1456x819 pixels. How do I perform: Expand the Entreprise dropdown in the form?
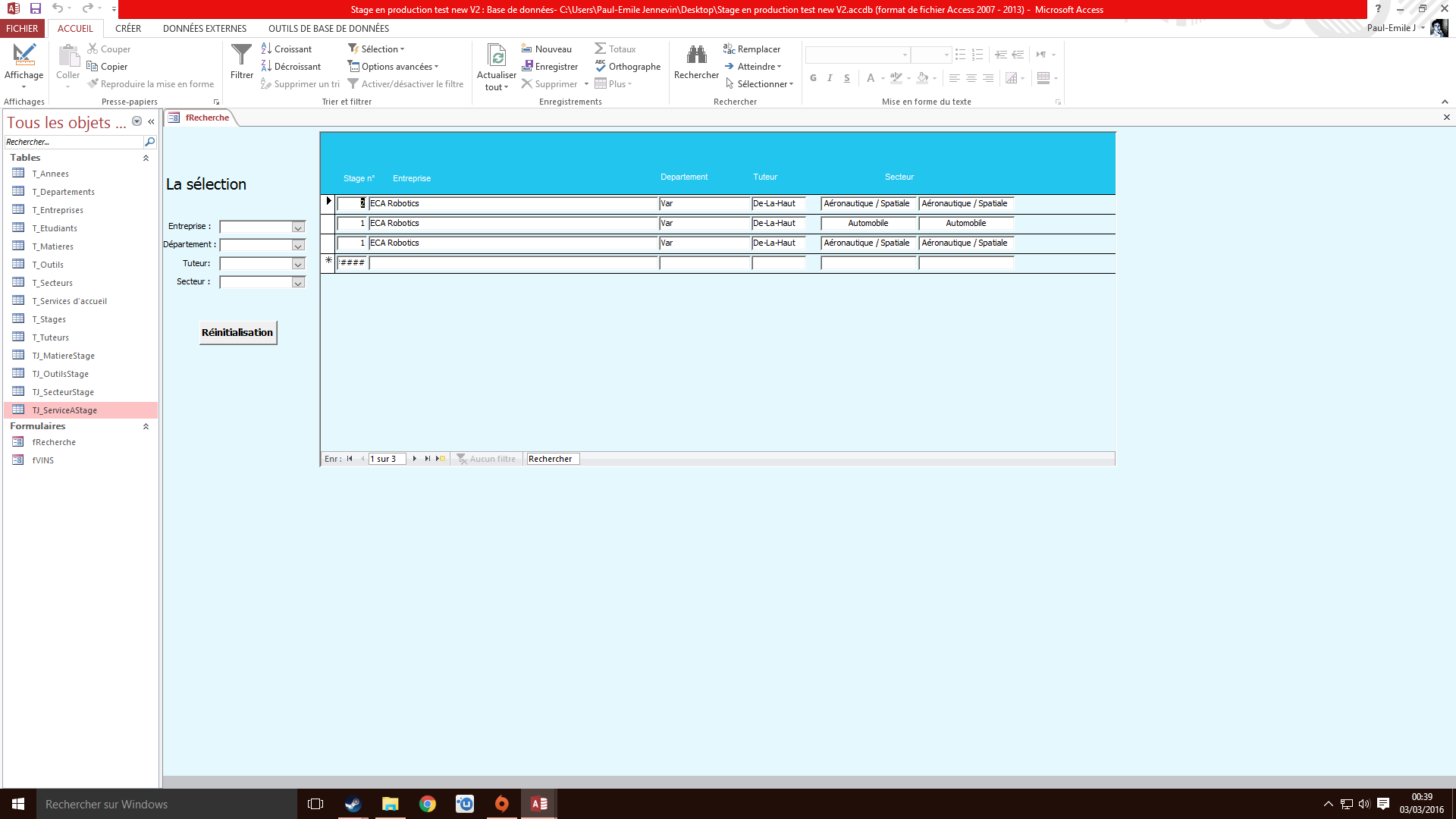[297, 226]
